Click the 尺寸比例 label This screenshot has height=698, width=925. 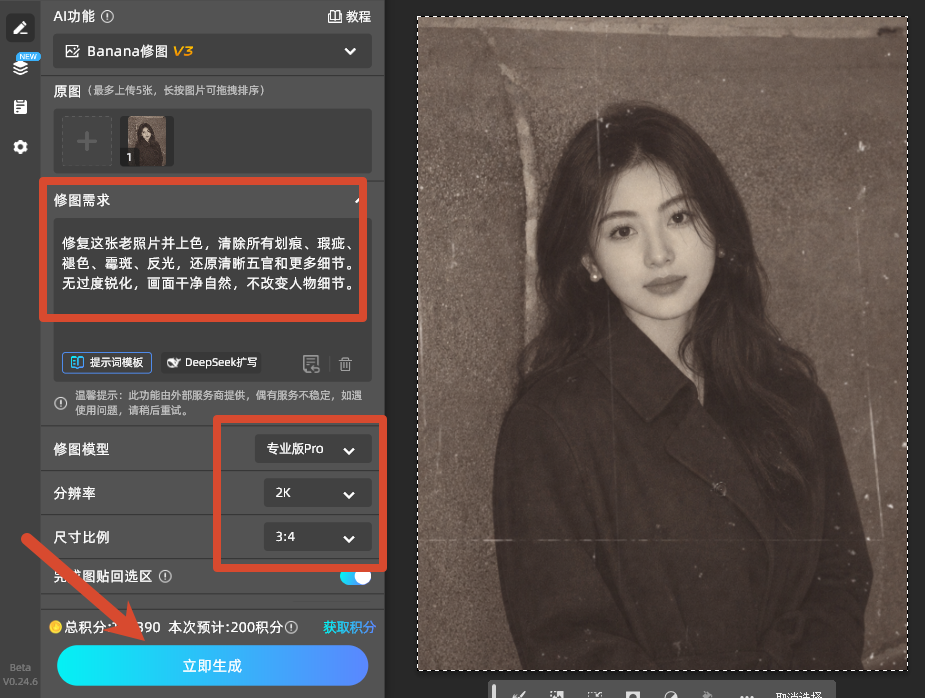[x=81, y=538]
